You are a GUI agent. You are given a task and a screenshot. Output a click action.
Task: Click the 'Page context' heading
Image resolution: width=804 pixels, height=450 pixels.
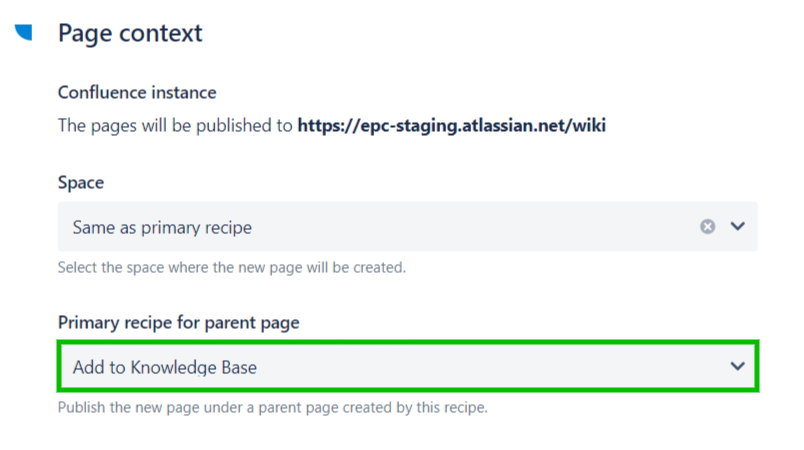pyautogui.click(x=130, y=33)
